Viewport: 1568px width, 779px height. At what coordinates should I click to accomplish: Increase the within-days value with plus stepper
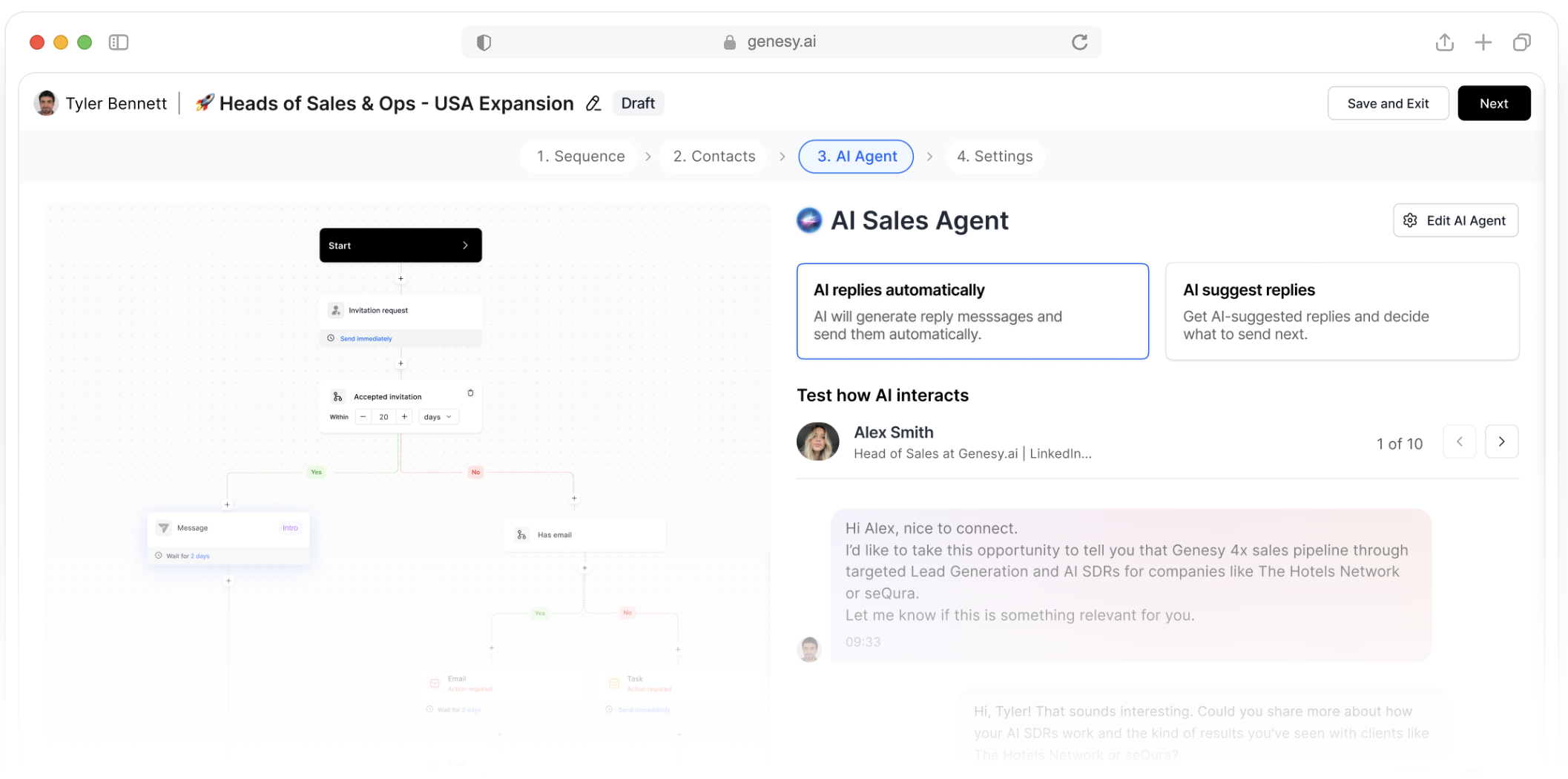coord(404,417)
